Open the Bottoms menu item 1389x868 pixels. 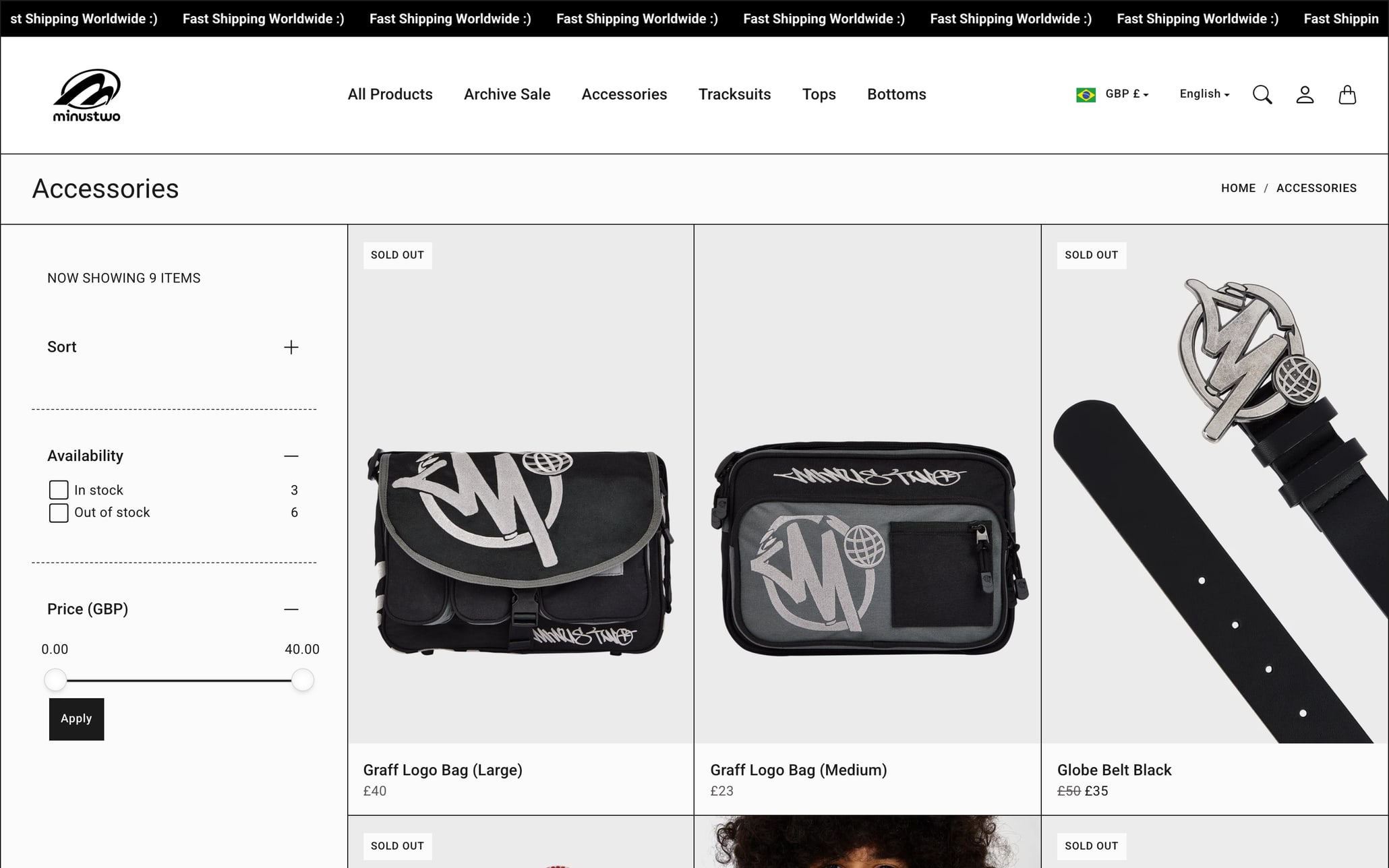(896, 94)
